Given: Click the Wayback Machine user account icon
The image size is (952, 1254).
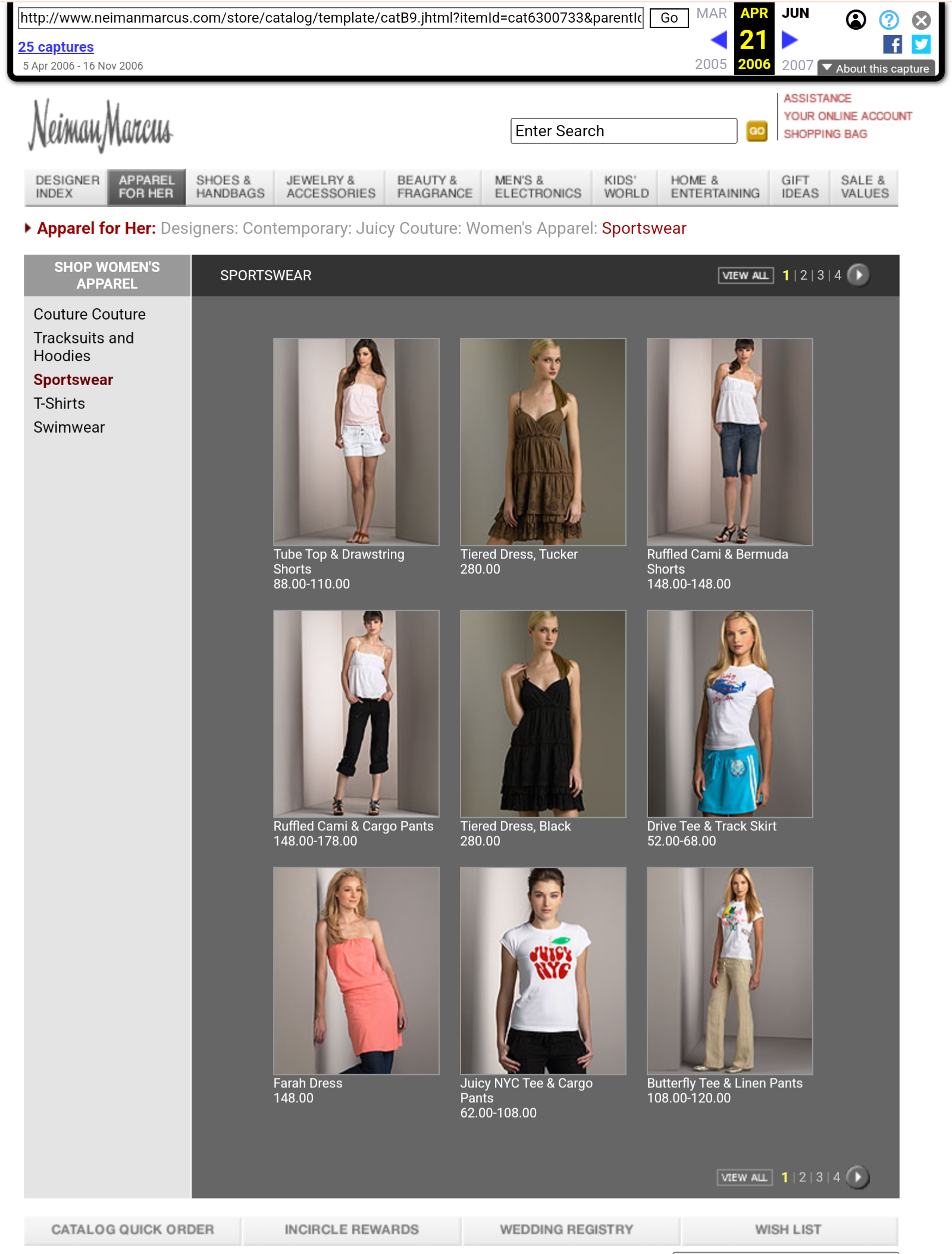Looking at the screenshot, I should click(856, 20).
